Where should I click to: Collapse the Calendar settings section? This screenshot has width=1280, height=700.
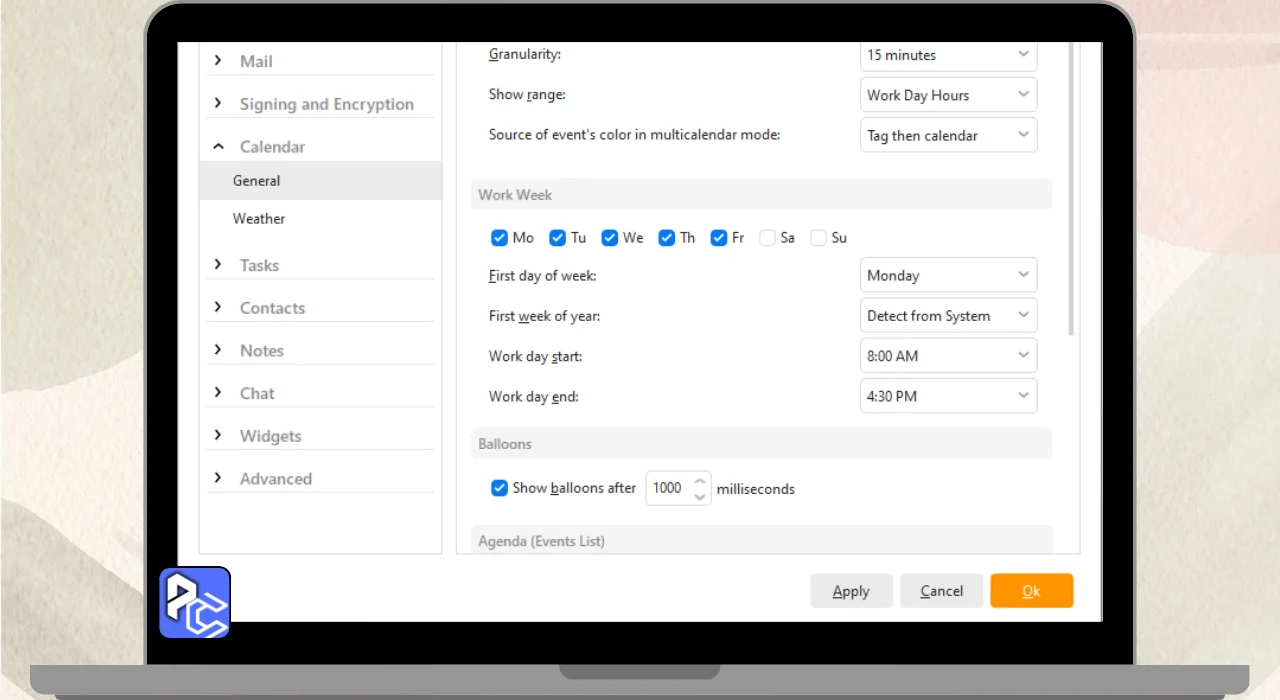click(218, 146)
